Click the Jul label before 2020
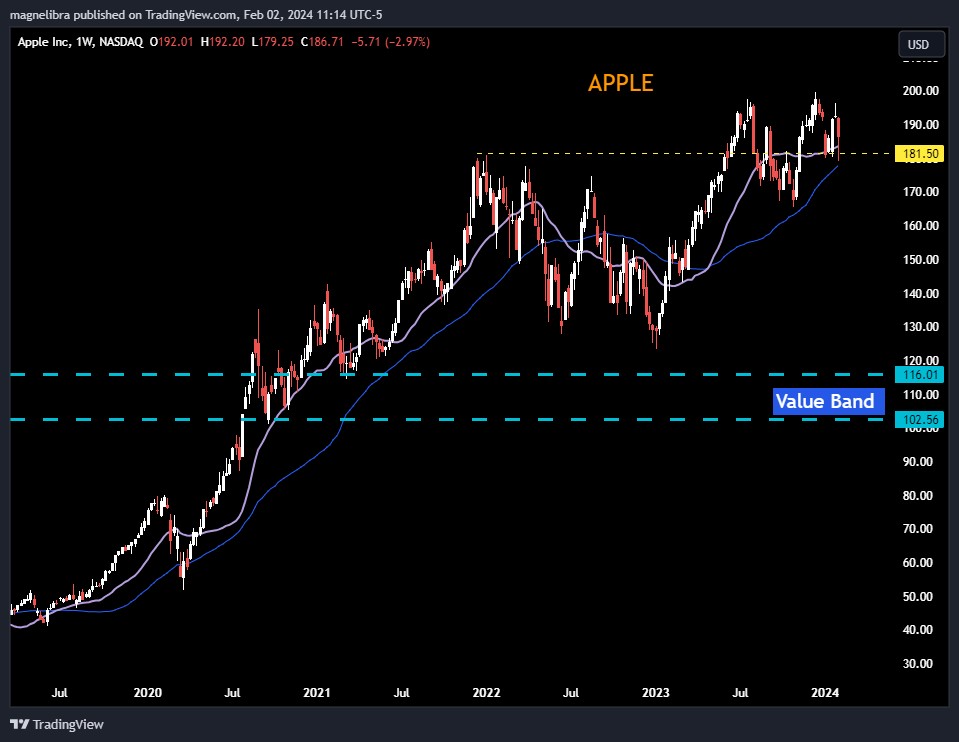The width and height of the screenshot is (959, 742). (x=59, y=692)
